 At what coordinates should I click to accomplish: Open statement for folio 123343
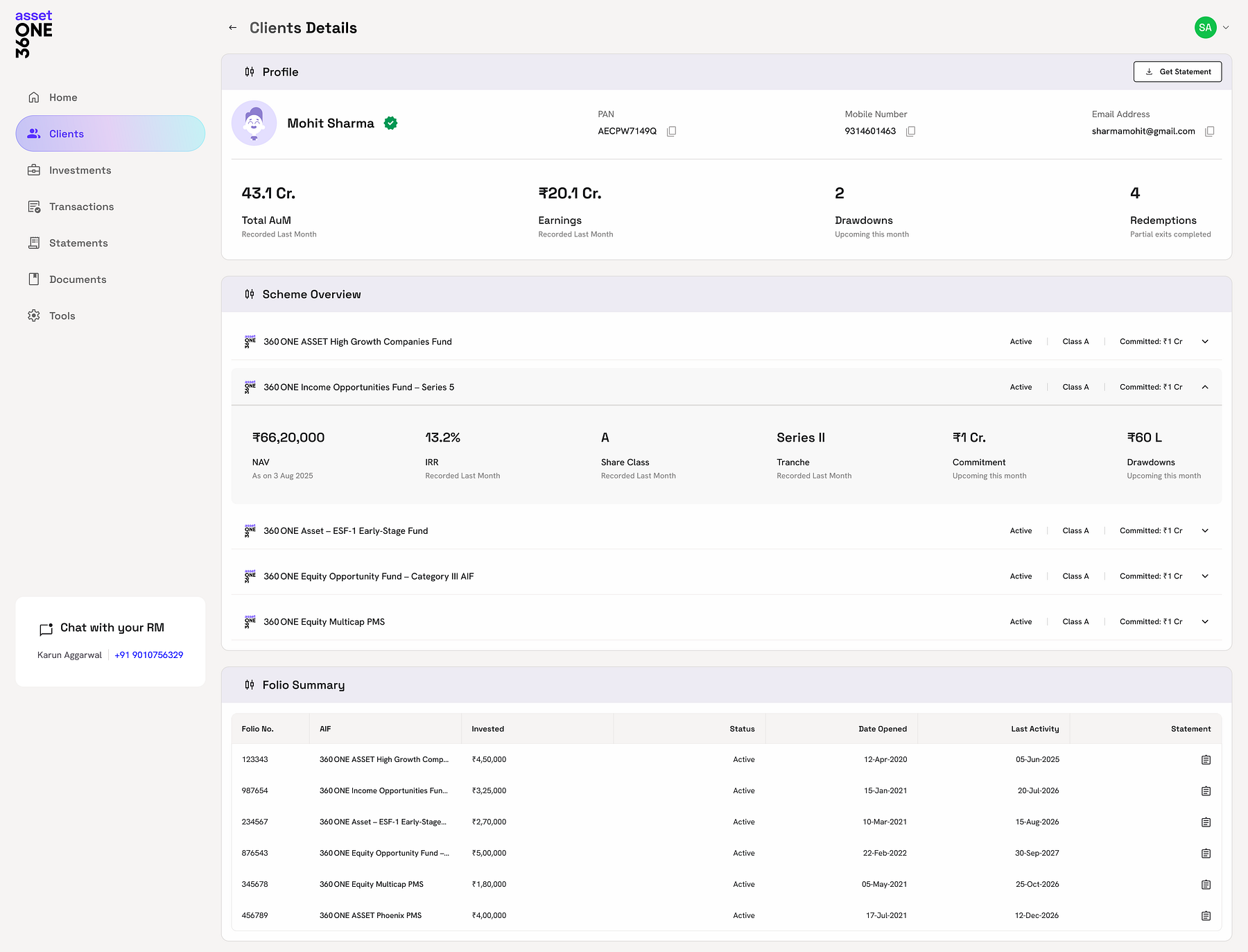[x=1206, y=760]
